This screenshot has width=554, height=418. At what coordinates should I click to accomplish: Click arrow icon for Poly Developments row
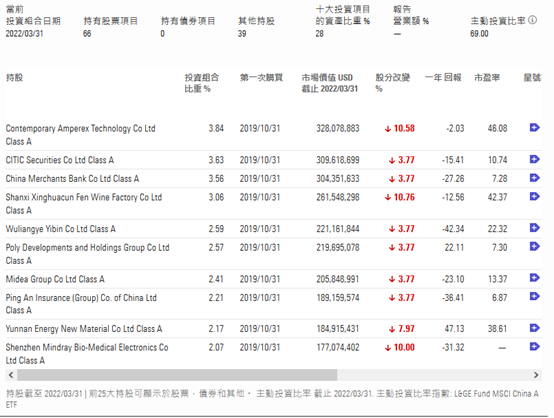tap(535, 246)
